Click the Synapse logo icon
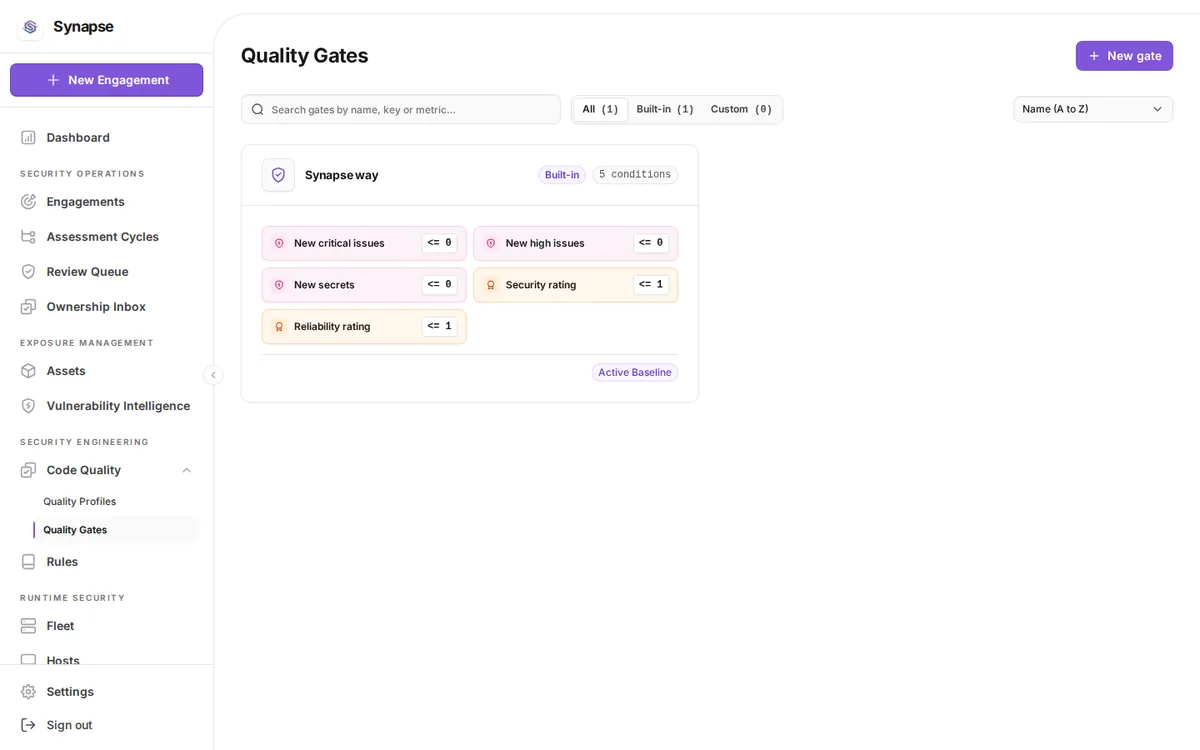1200x750 pixels. pyautogui.click(x=30, y=27)
